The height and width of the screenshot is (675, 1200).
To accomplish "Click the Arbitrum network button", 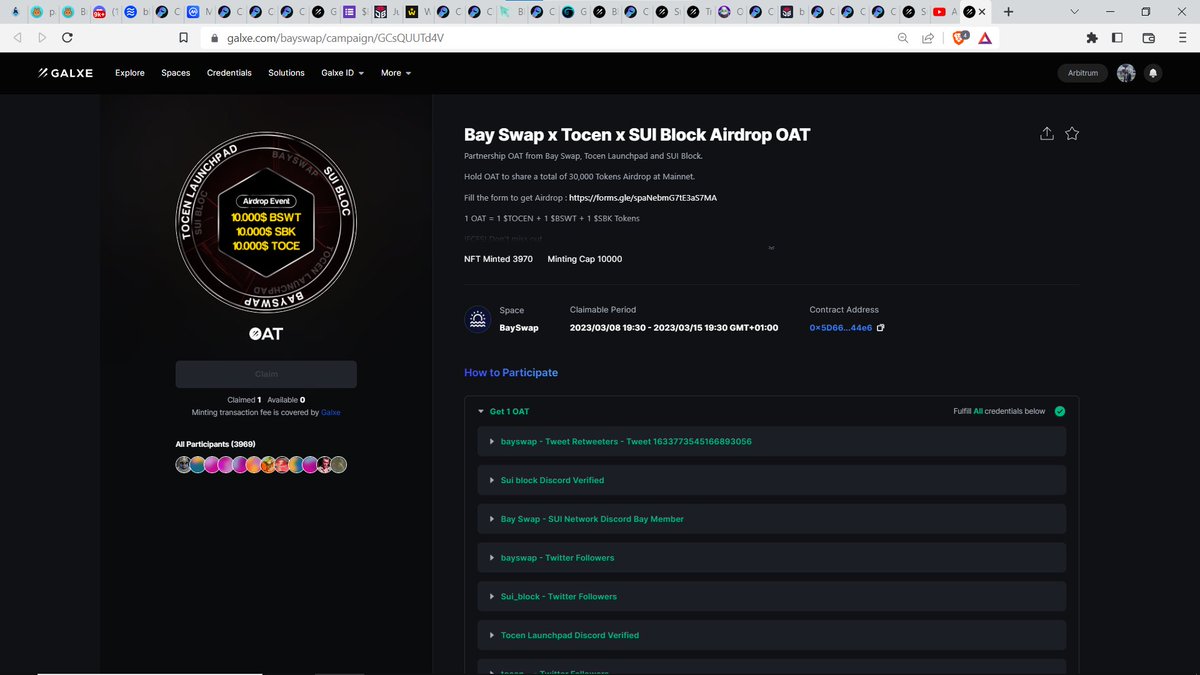I will (1083, 73).
